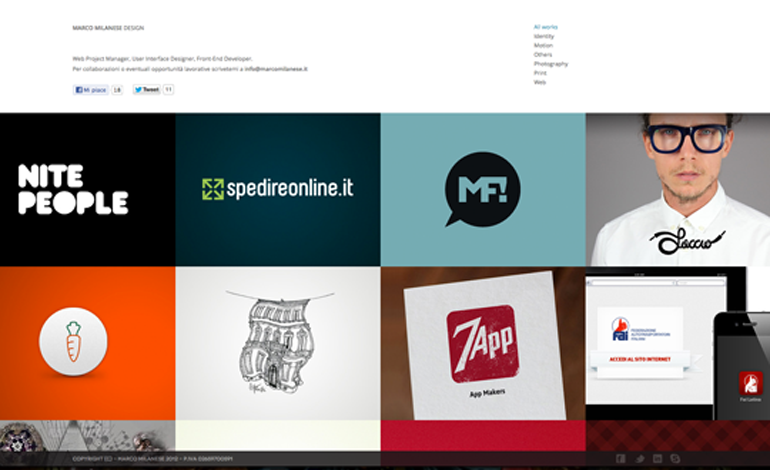This screenshot has height=470, width=770.
Task: Click the Facebook like count 18
Action: pos(117,90)
